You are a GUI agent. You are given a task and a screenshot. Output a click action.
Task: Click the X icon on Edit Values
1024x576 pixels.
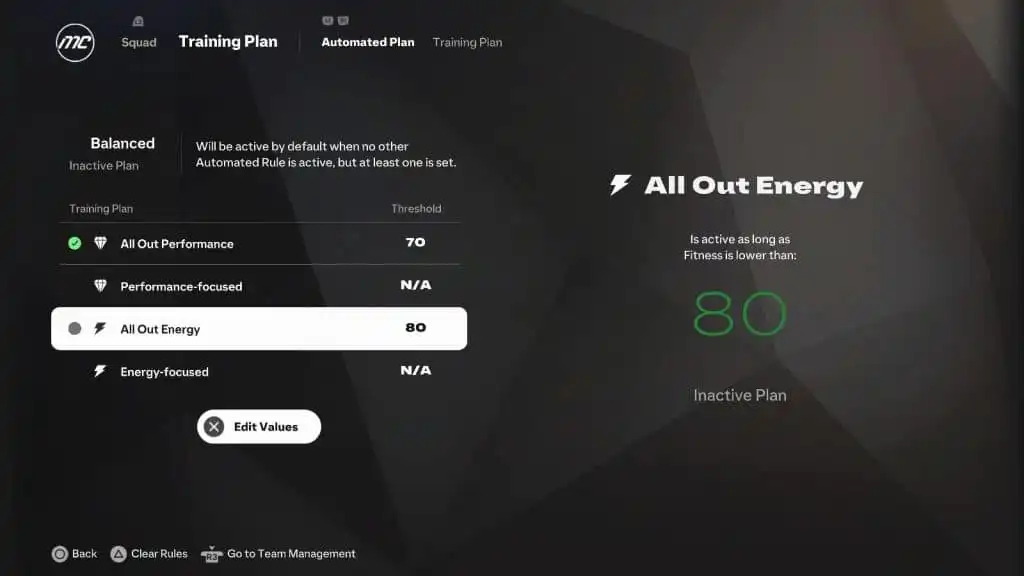click(214, 426)
